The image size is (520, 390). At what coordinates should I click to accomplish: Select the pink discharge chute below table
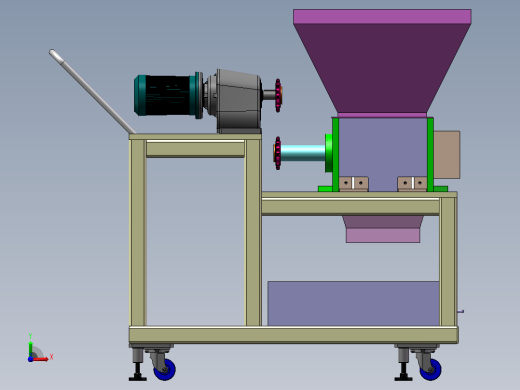coord(383,229)
